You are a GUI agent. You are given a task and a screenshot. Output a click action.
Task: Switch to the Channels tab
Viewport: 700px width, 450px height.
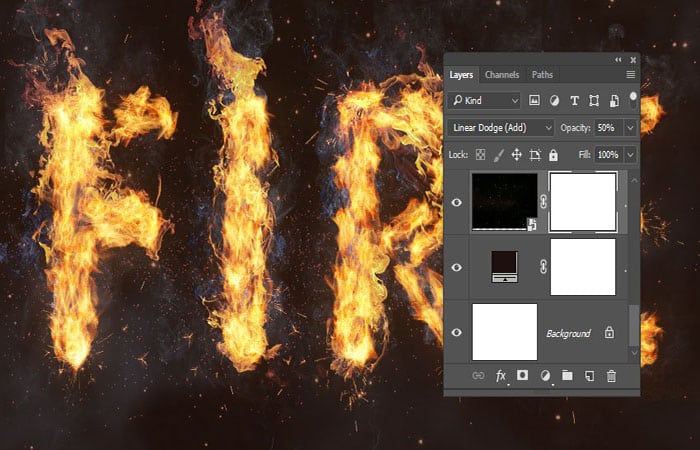click(x=502, y=75)
